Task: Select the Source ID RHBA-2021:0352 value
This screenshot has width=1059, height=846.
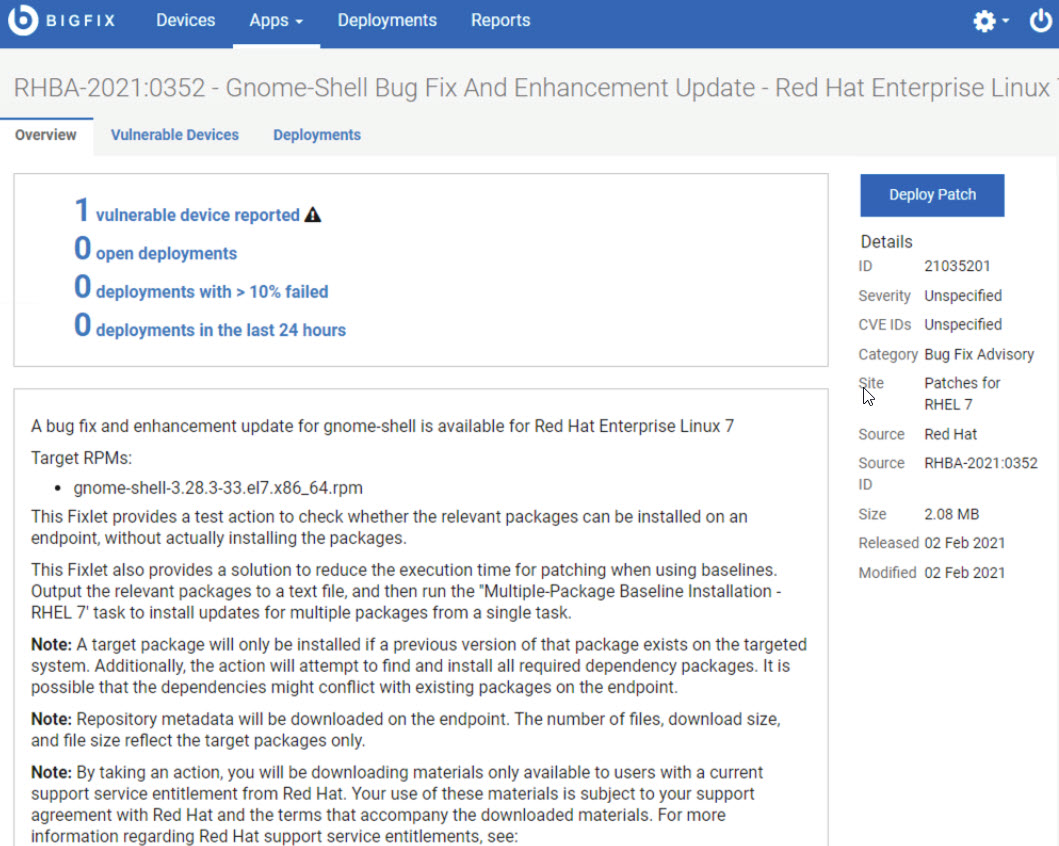Action: click(981, 463)
